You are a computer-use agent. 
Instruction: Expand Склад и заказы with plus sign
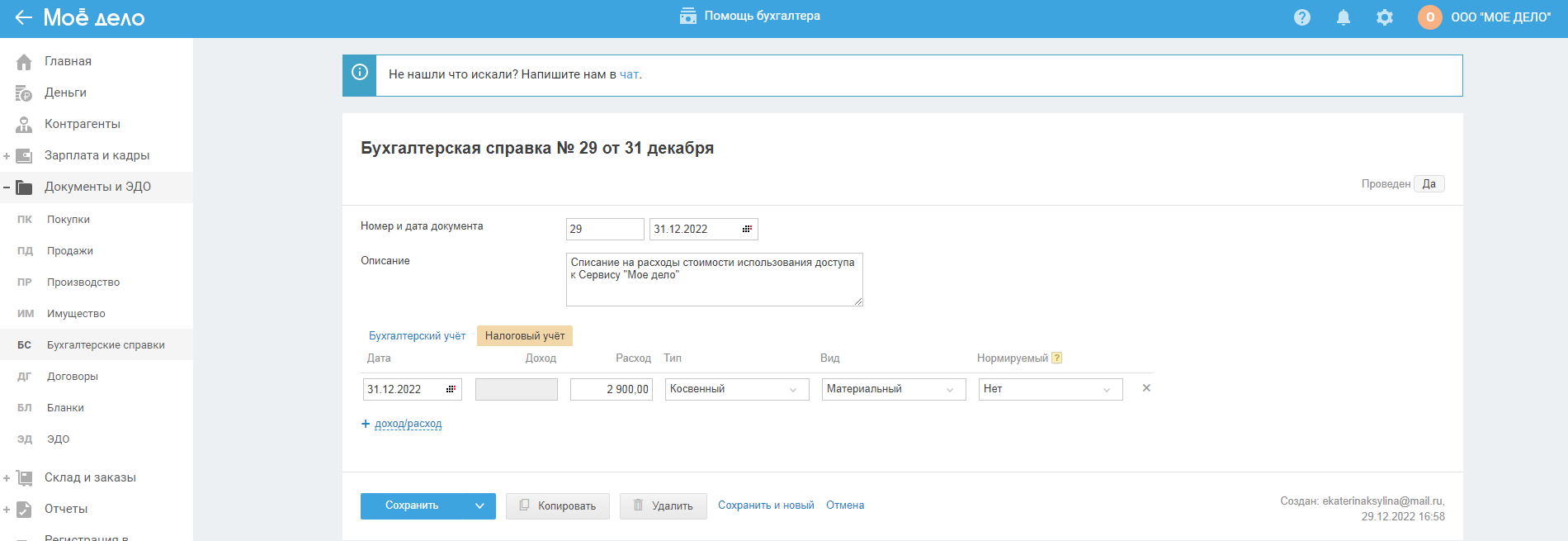[x=7, y=478]
